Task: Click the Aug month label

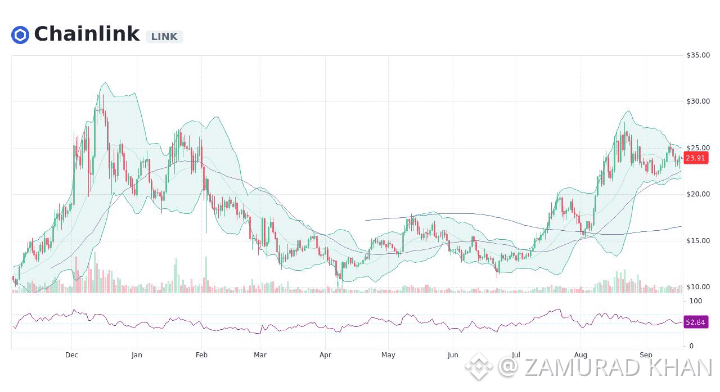Action: 580,355
